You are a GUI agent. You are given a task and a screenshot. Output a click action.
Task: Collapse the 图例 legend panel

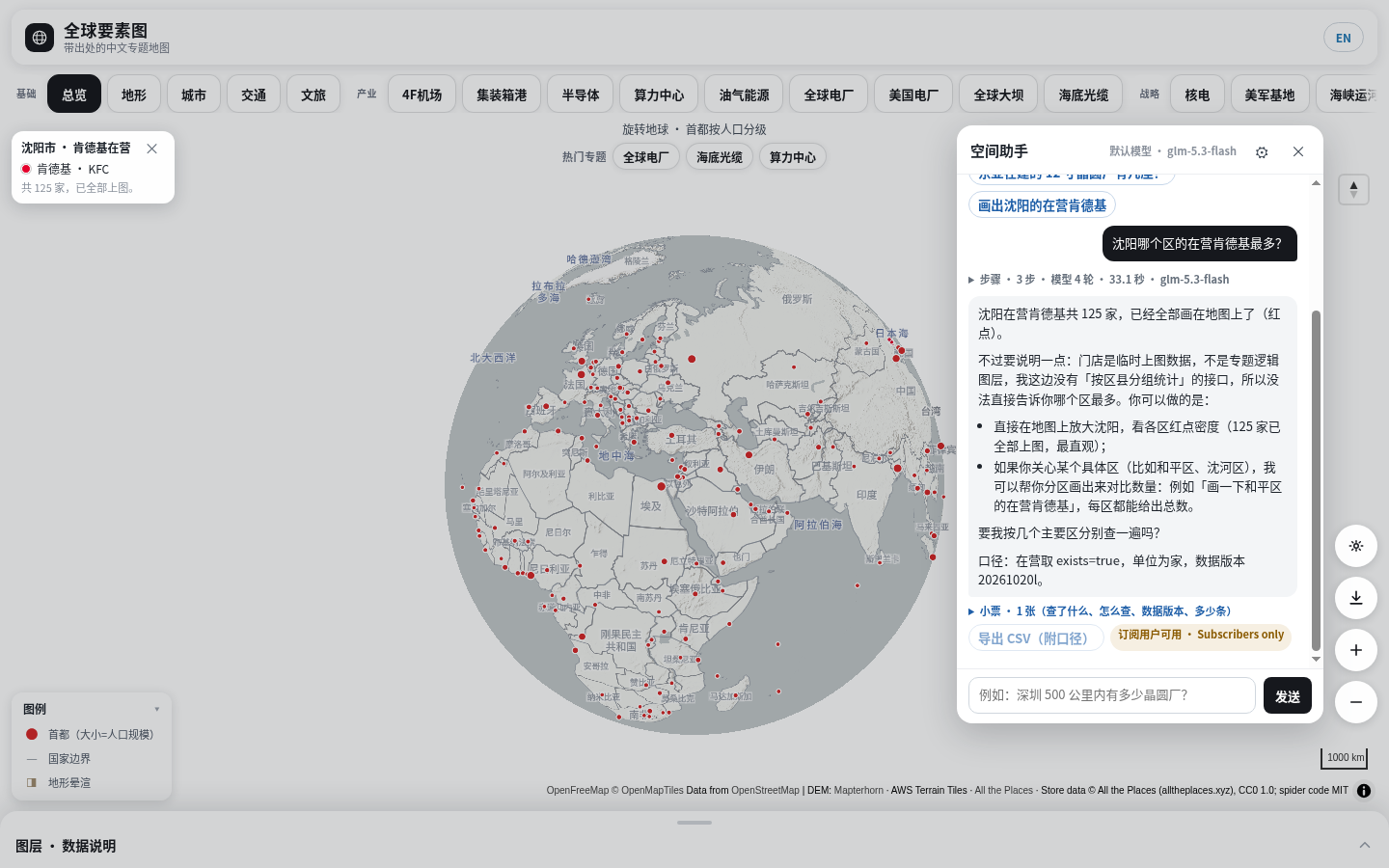point(157,709)
